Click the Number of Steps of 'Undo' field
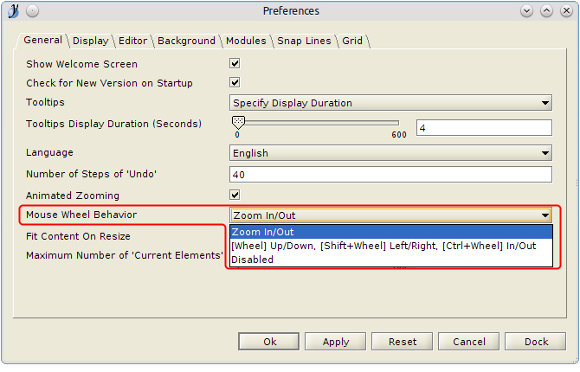 pos(390,175)
